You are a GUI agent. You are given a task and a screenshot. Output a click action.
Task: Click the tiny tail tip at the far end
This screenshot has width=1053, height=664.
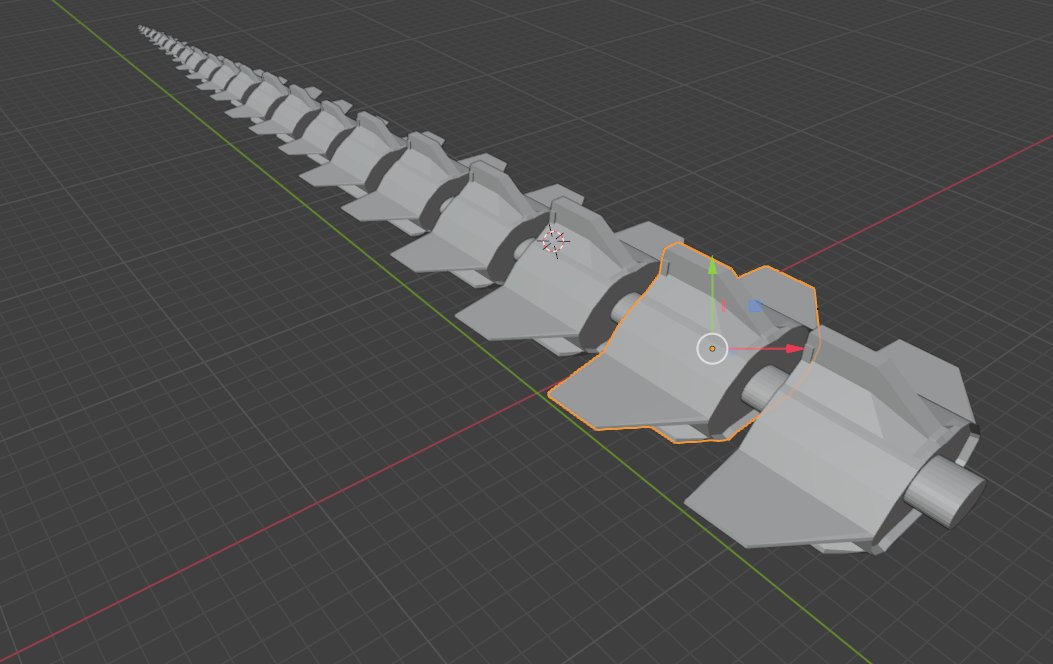(142, 28)
